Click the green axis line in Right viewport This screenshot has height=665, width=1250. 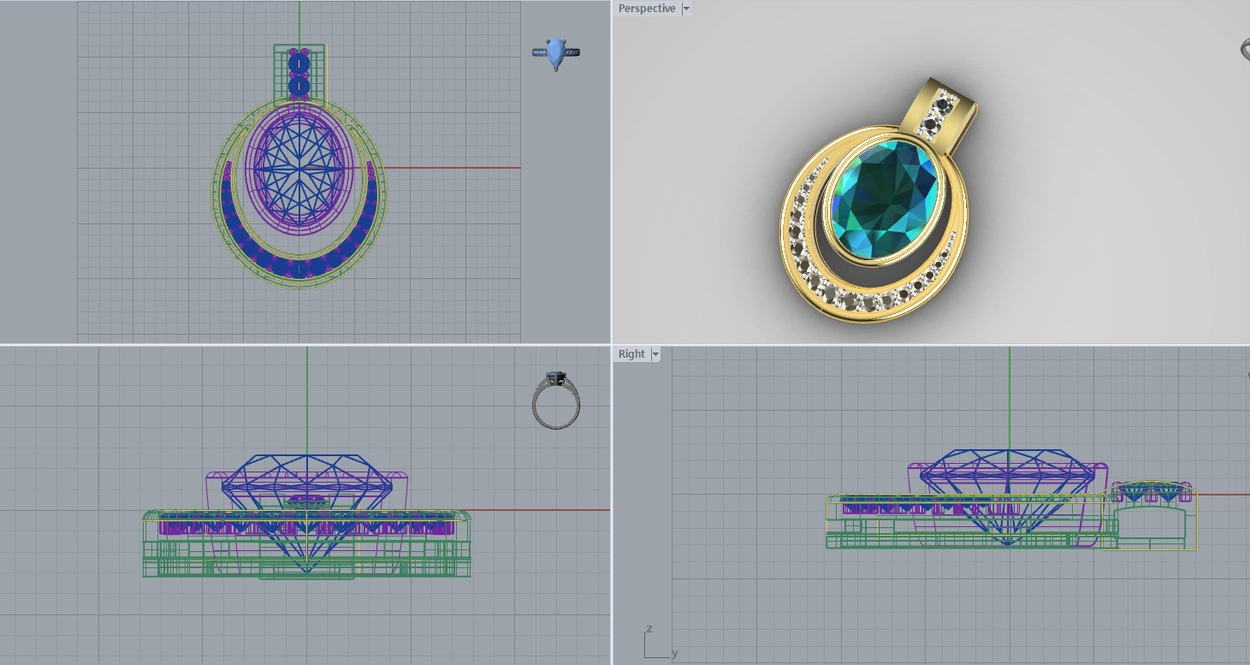pos(1009,398)
